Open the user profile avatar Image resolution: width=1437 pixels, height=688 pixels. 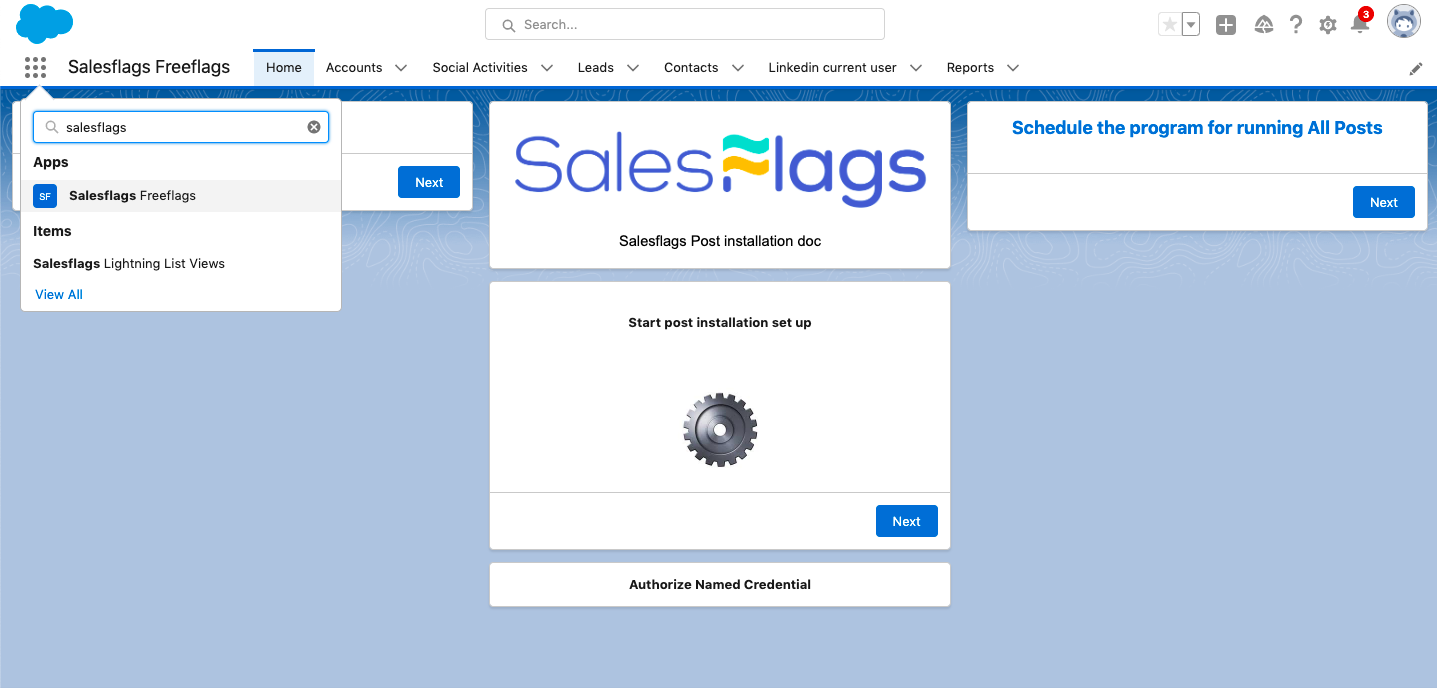pyautogui.click(x=1404, y=22)
